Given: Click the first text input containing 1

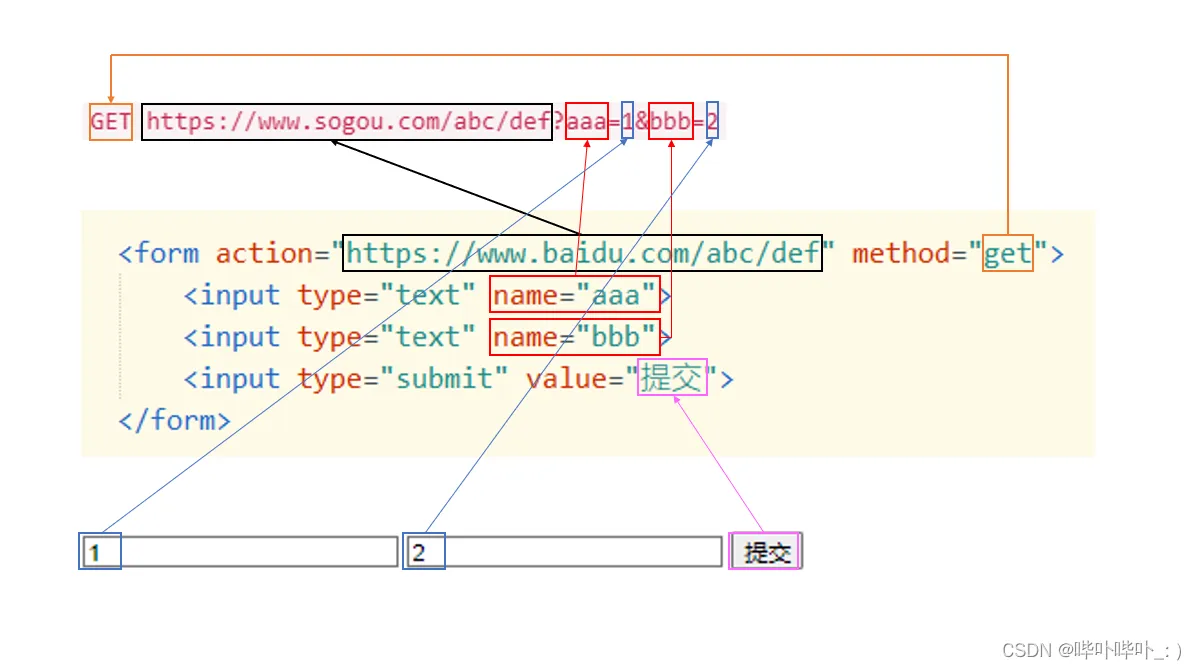Looking at the screenshot, I should [239, 552].
